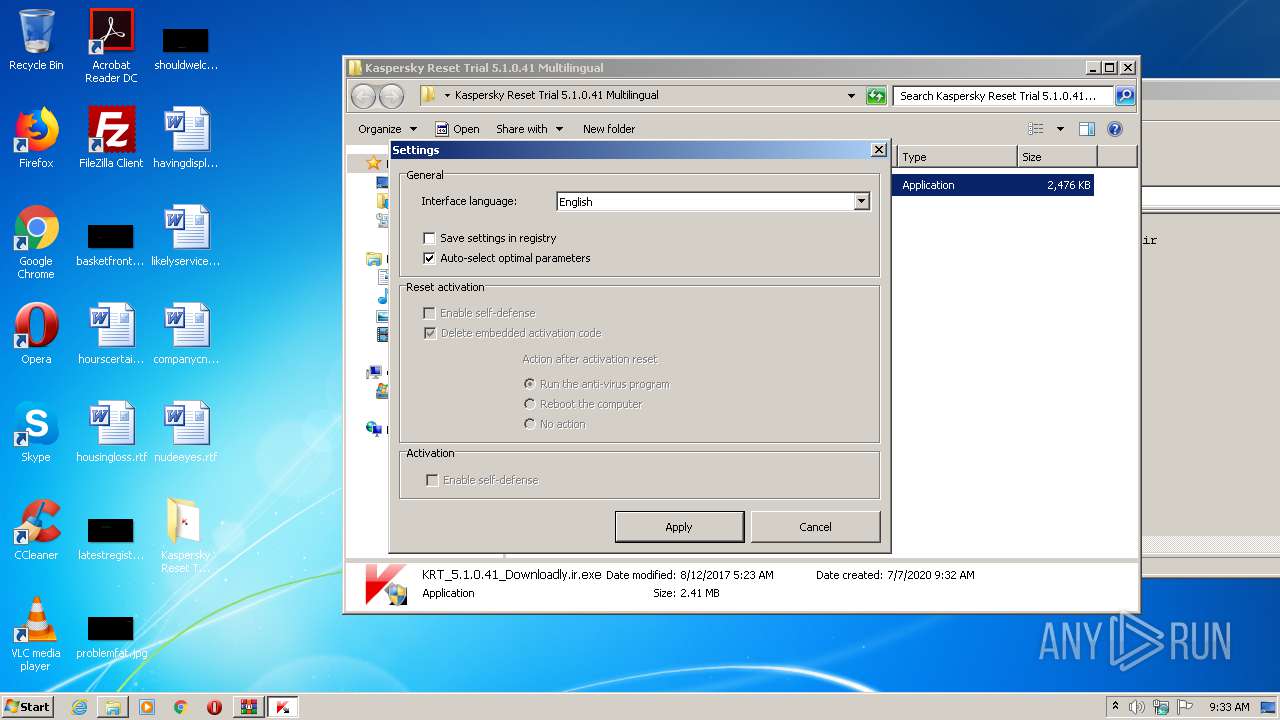Select the nudeeyes.rtf desktop file
The image size is (1280, 720).
tap(186, 432)
